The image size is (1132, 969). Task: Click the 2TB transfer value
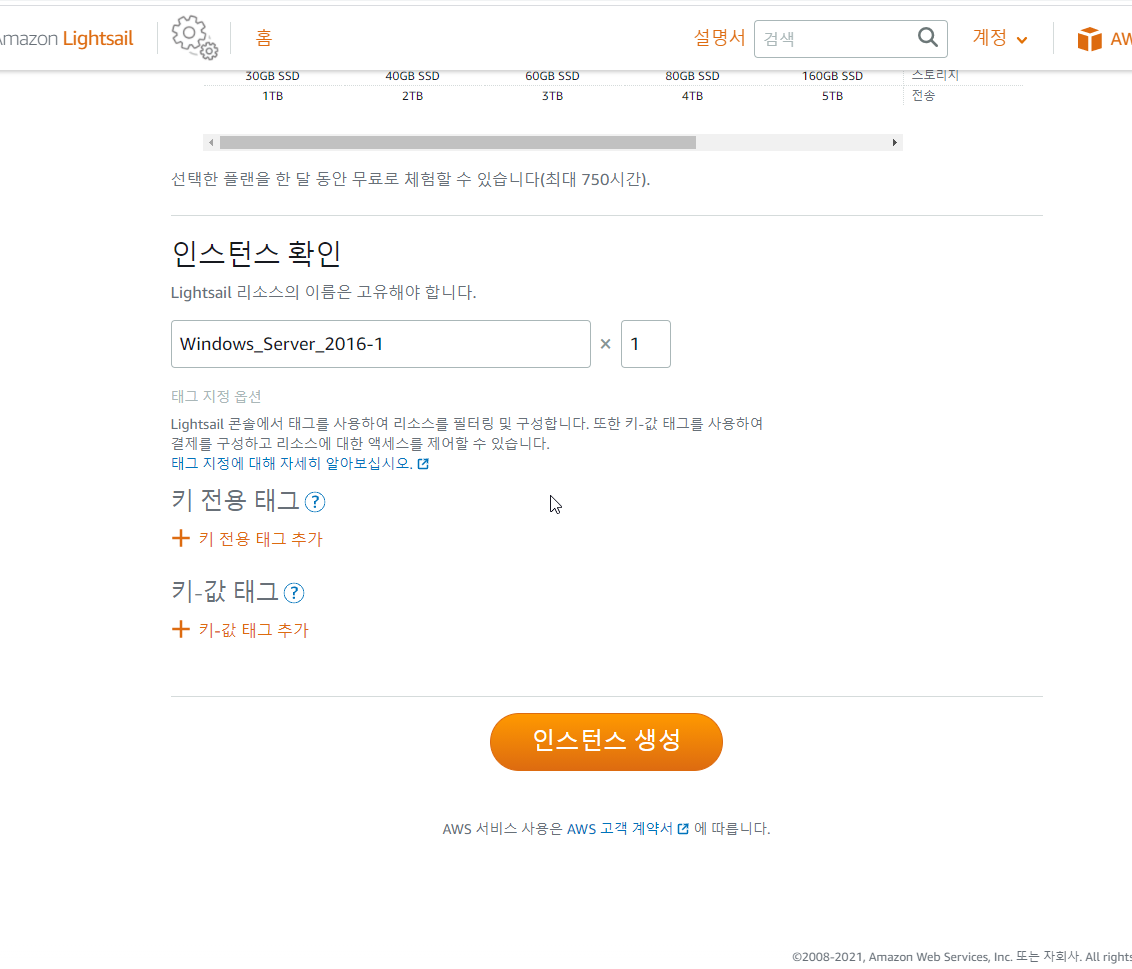(x=412, y=96)
